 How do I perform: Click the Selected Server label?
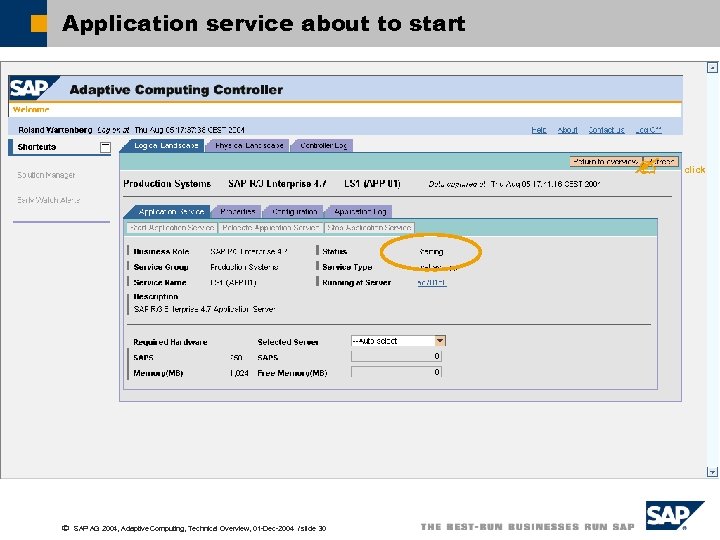coord(288,342)
